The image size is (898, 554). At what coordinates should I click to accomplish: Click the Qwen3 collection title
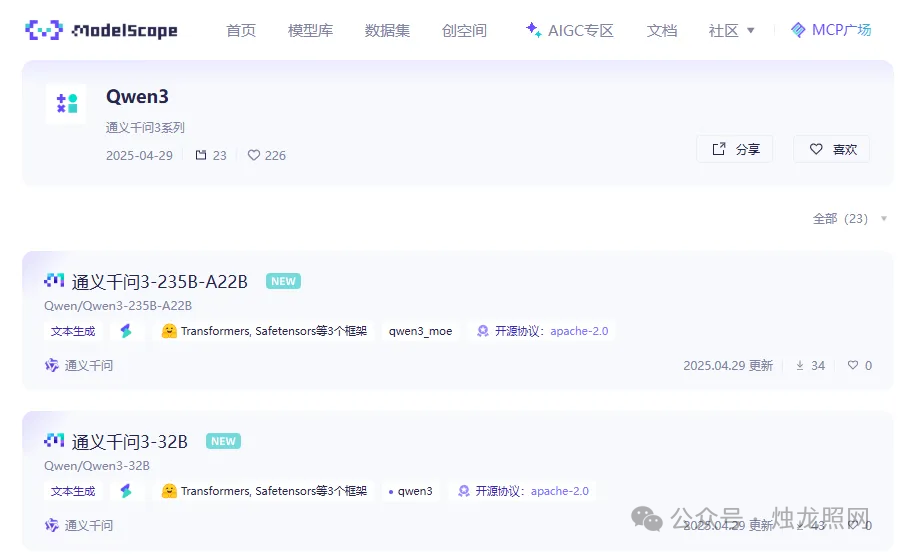137,96
